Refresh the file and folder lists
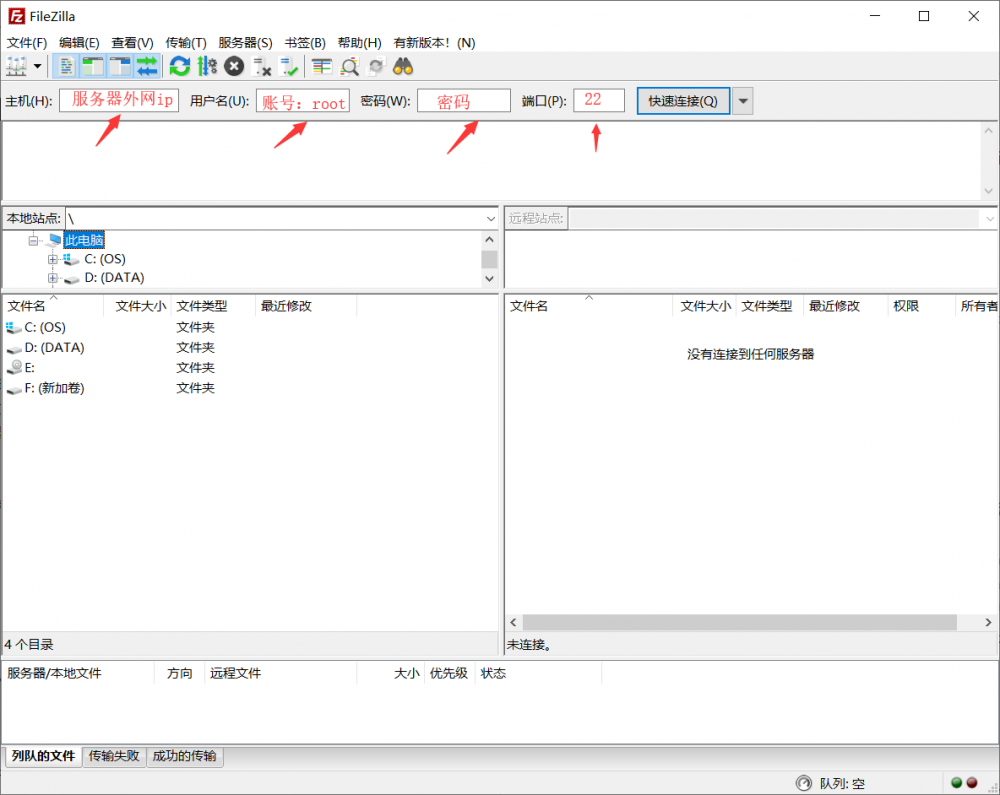 click(179, 65)
